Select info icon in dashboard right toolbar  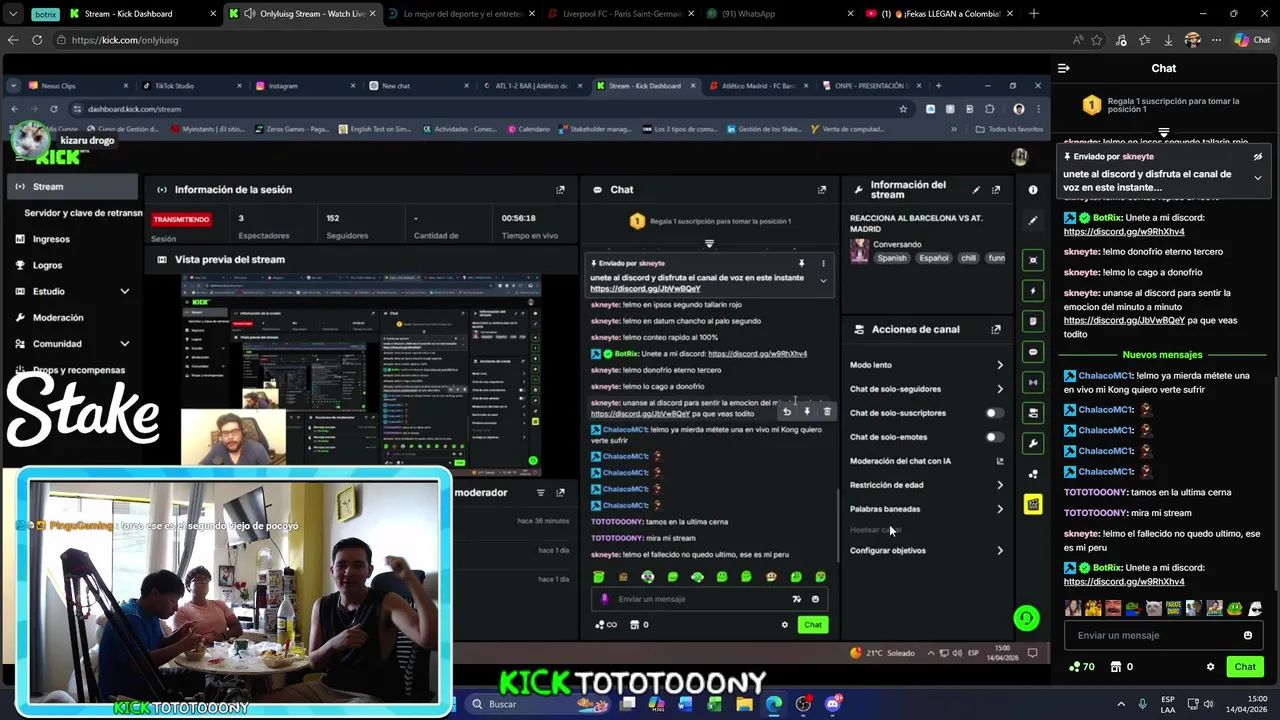point(1033,189)
